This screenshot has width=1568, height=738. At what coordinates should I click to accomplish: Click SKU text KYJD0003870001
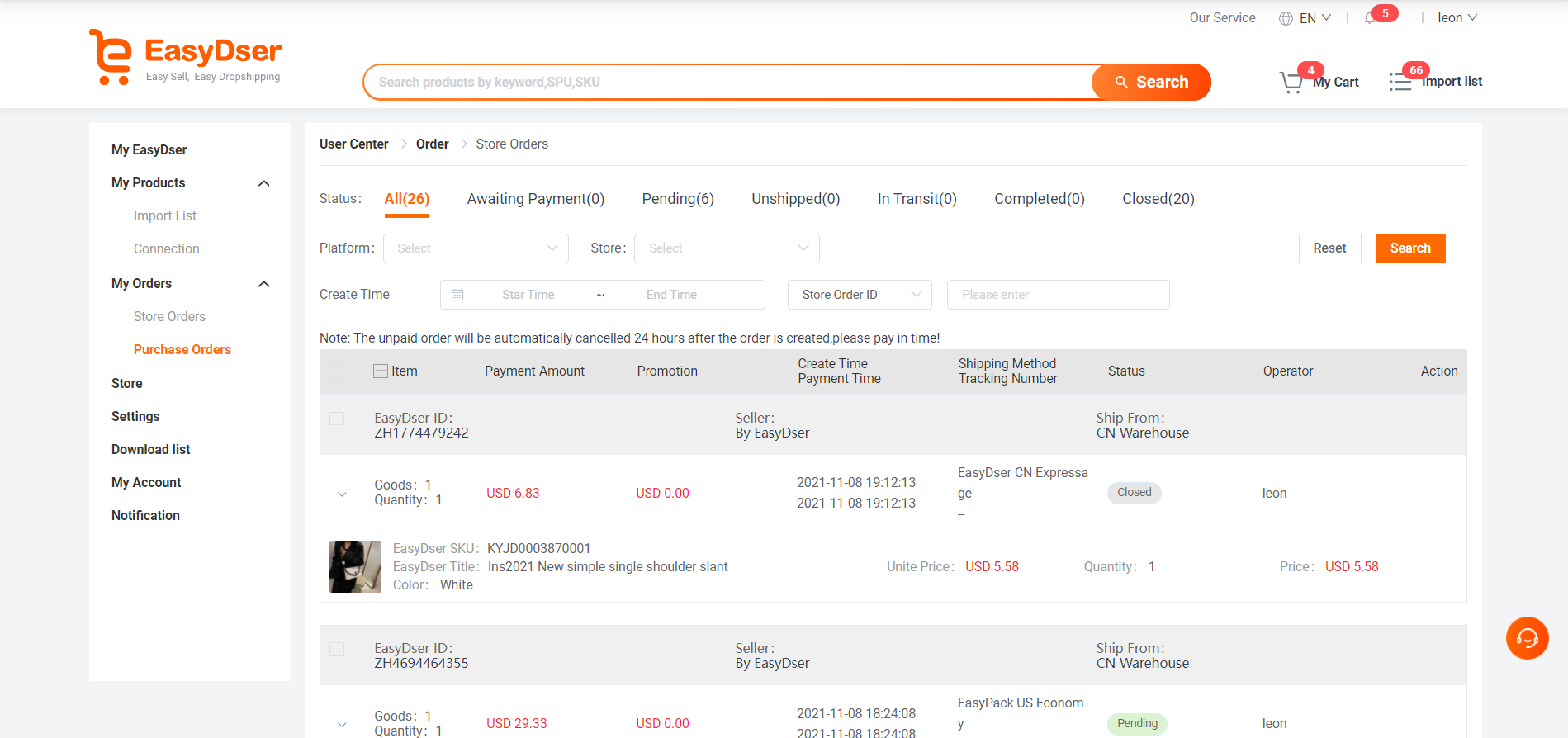pyautogui.click(x=539, y=549)
